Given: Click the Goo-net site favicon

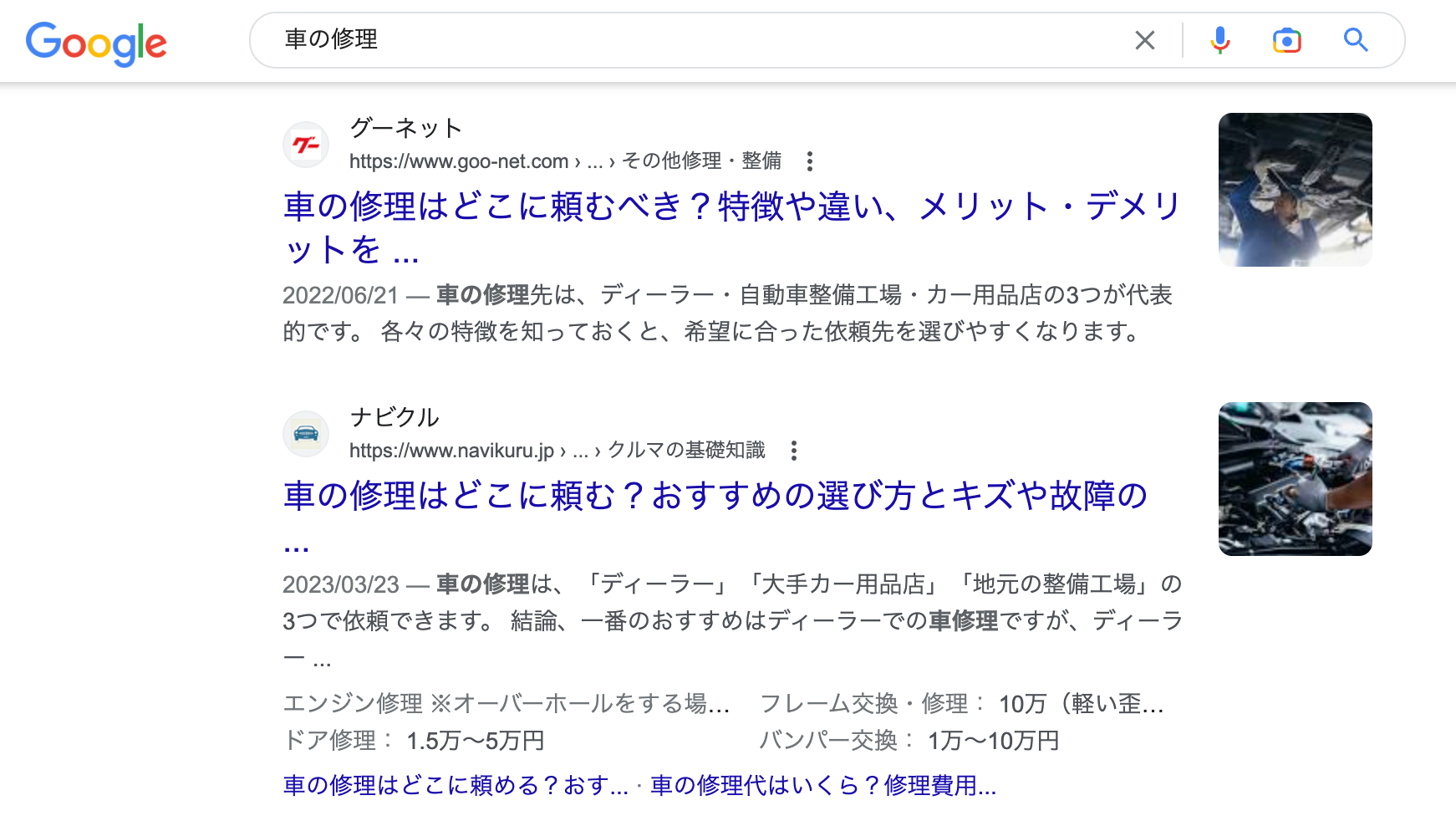Looking at the screenshot, I should [x=306, y=145].
